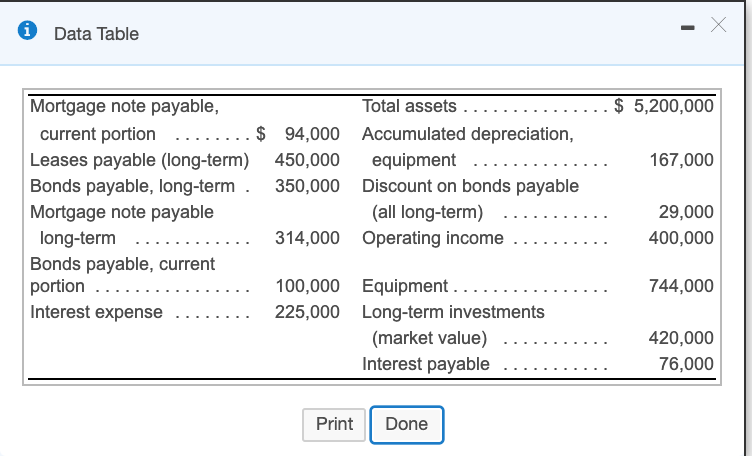This screenshot has width=752, height=456.
Task: Select the '(market value)' text
Action: click(x=430, y=339)
